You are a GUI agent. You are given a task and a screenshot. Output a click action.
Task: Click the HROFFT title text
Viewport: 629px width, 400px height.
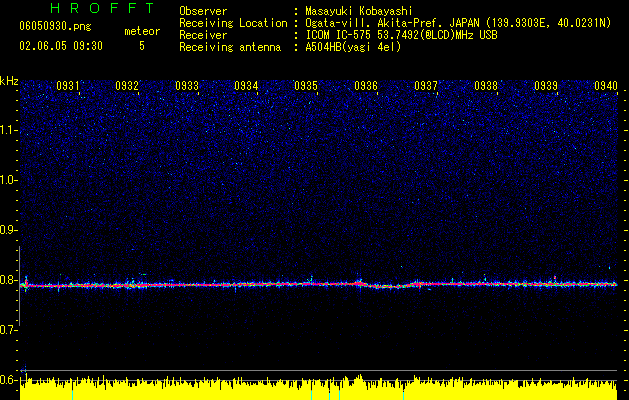[102, 8]
